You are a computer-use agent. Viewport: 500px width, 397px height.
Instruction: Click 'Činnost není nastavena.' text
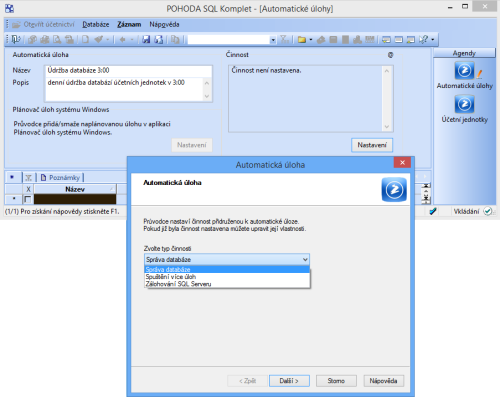tap(266, 70)
